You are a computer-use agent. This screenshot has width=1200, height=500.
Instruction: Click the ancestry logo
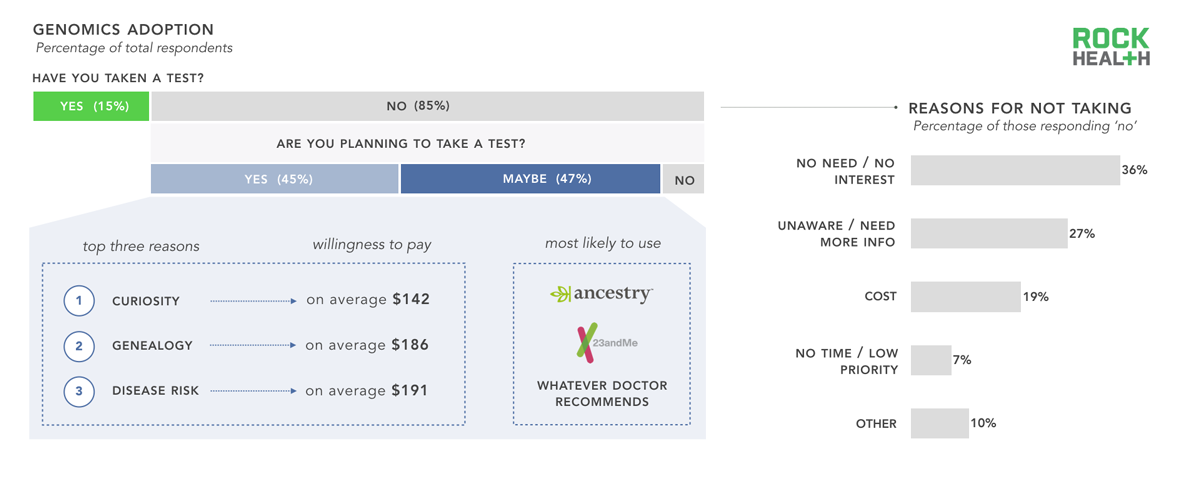coord(601,294)
